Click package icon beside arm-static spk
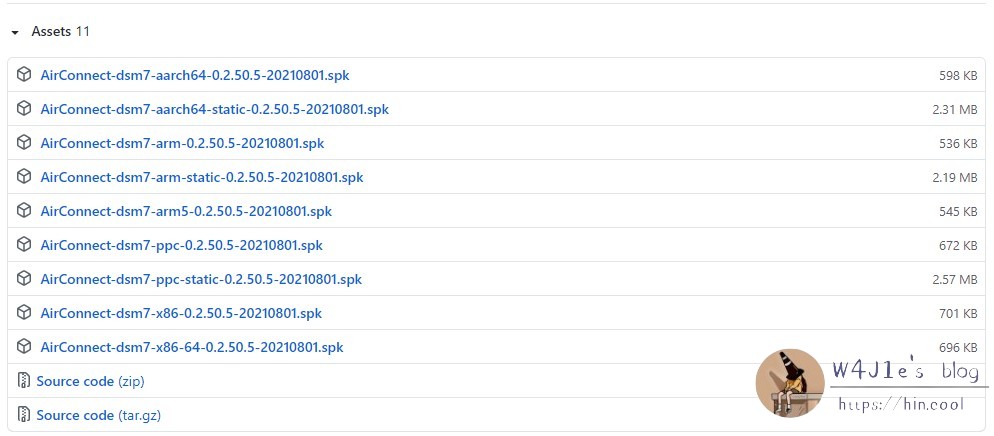 24,177
